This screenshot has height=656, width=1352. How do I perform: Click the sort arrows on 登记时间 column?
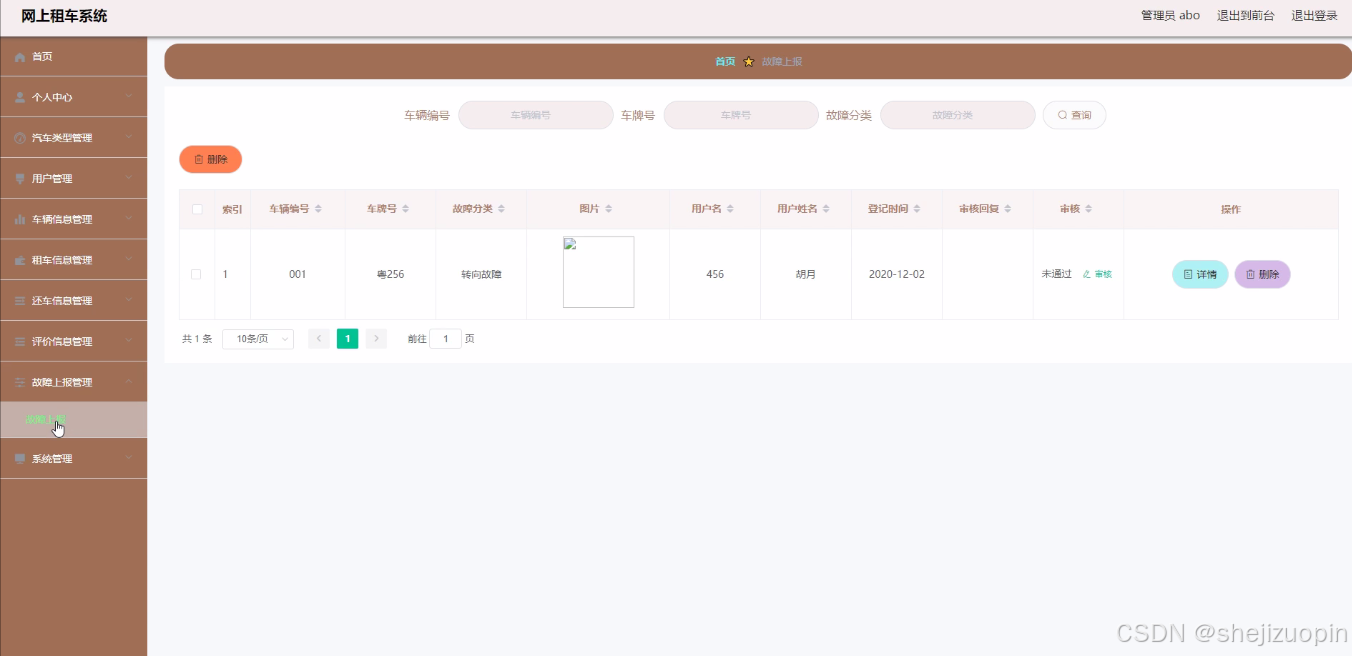point(917,209)
